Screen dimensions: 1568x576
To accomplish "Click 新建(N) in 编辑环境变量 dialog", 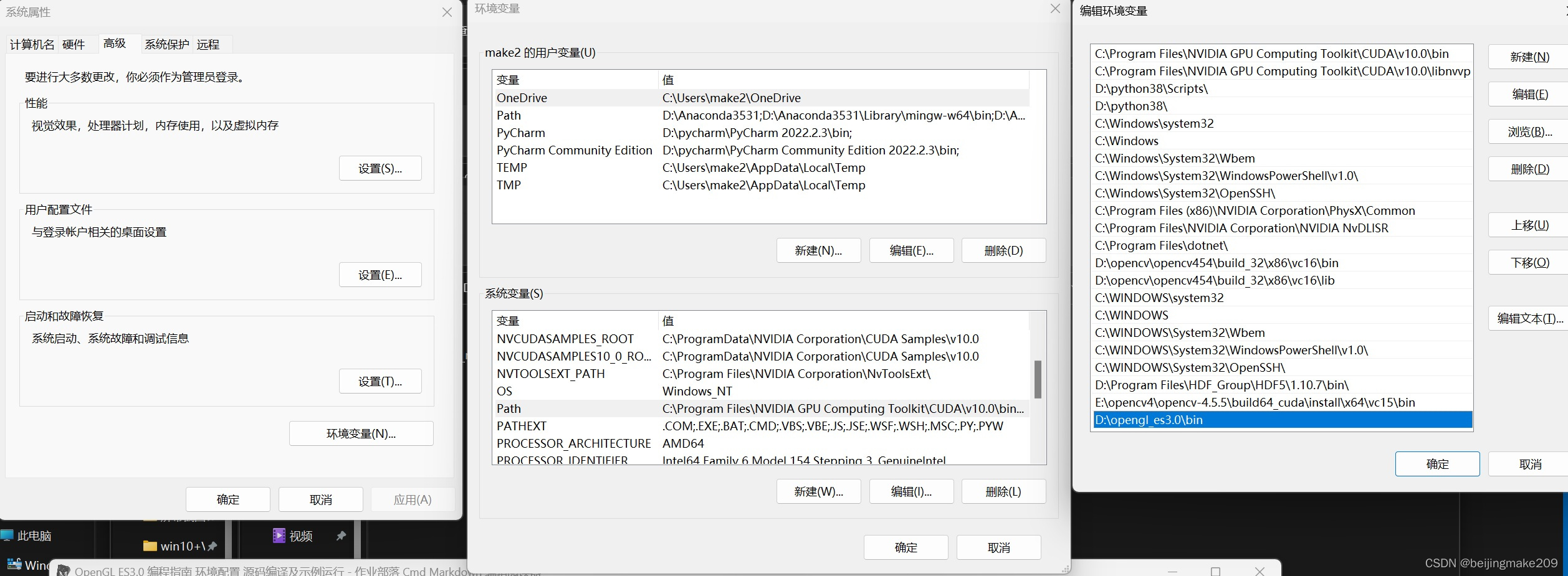I will 1529,57.
